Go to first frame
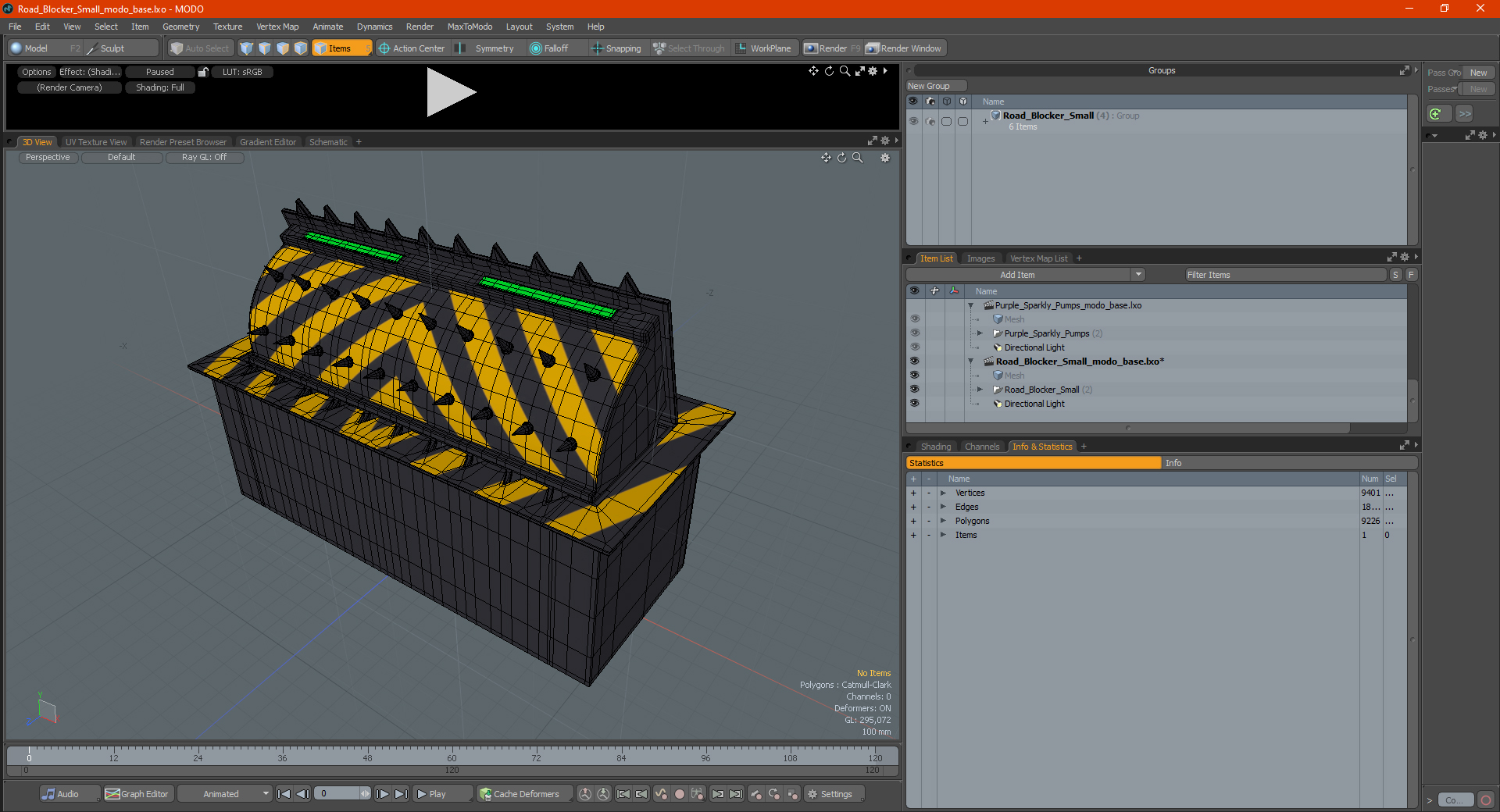This screenshot has height=812, width=1500. (x=284, y=794)
